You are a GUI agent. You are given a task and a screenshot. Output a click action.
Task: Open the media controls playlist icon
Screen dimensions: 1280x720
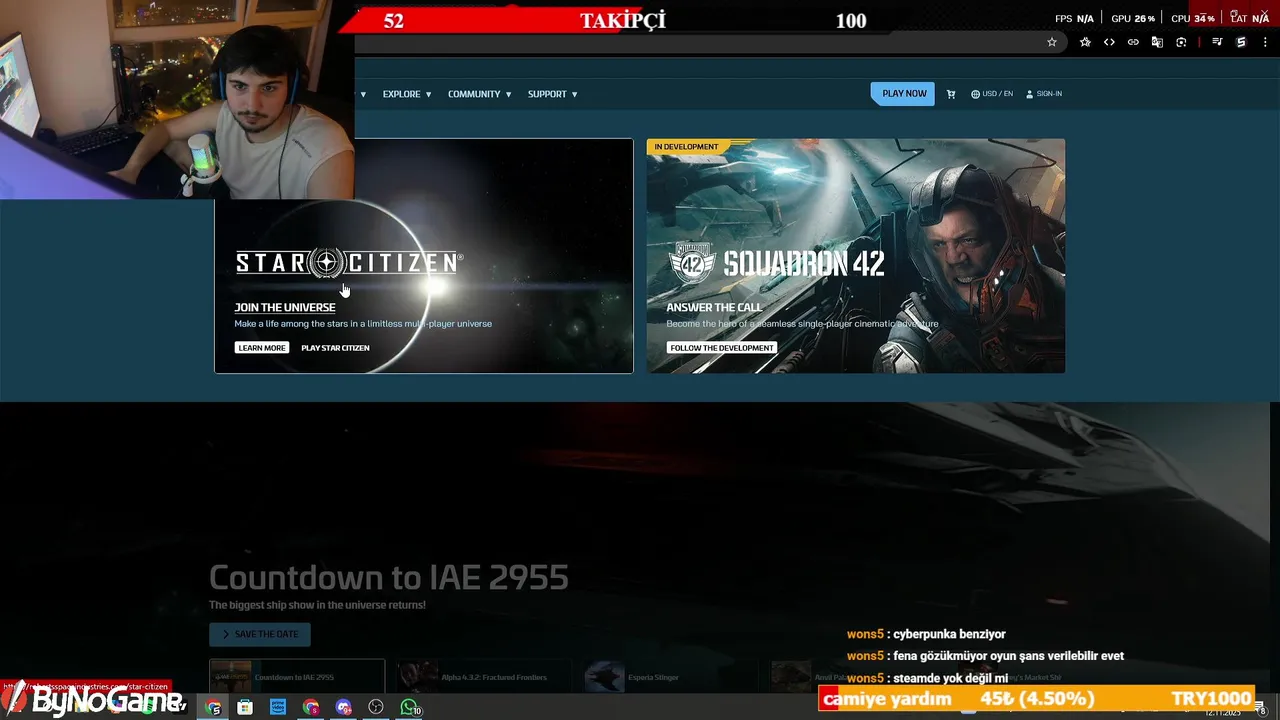(1217, 42)
